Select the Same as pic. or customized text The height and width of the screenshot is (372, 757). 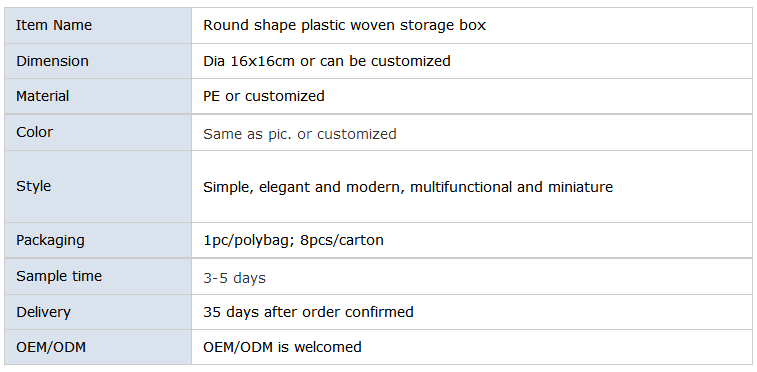(300, 134)
